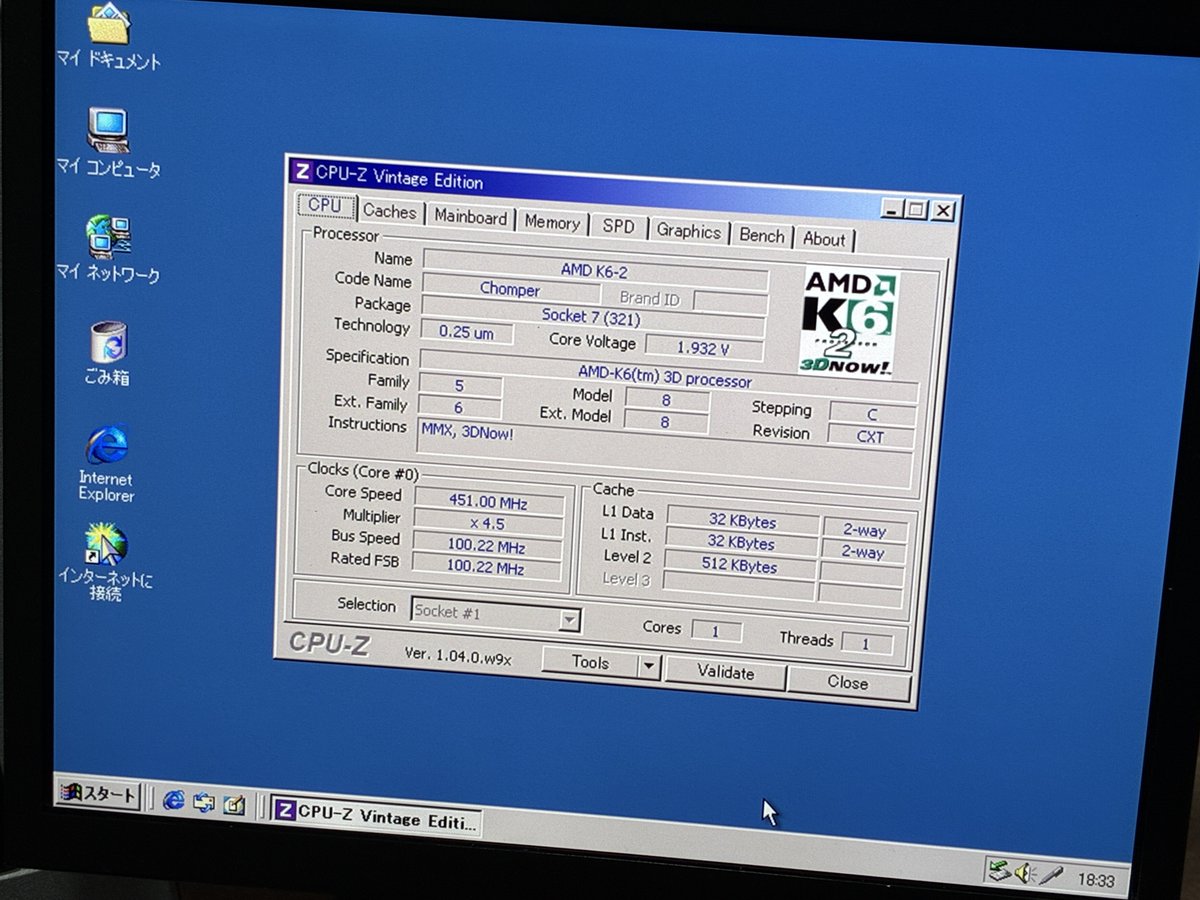
Task: Click the Level 2 512 KBytes value
Action: pyautogui.click(x=741, y=567)
